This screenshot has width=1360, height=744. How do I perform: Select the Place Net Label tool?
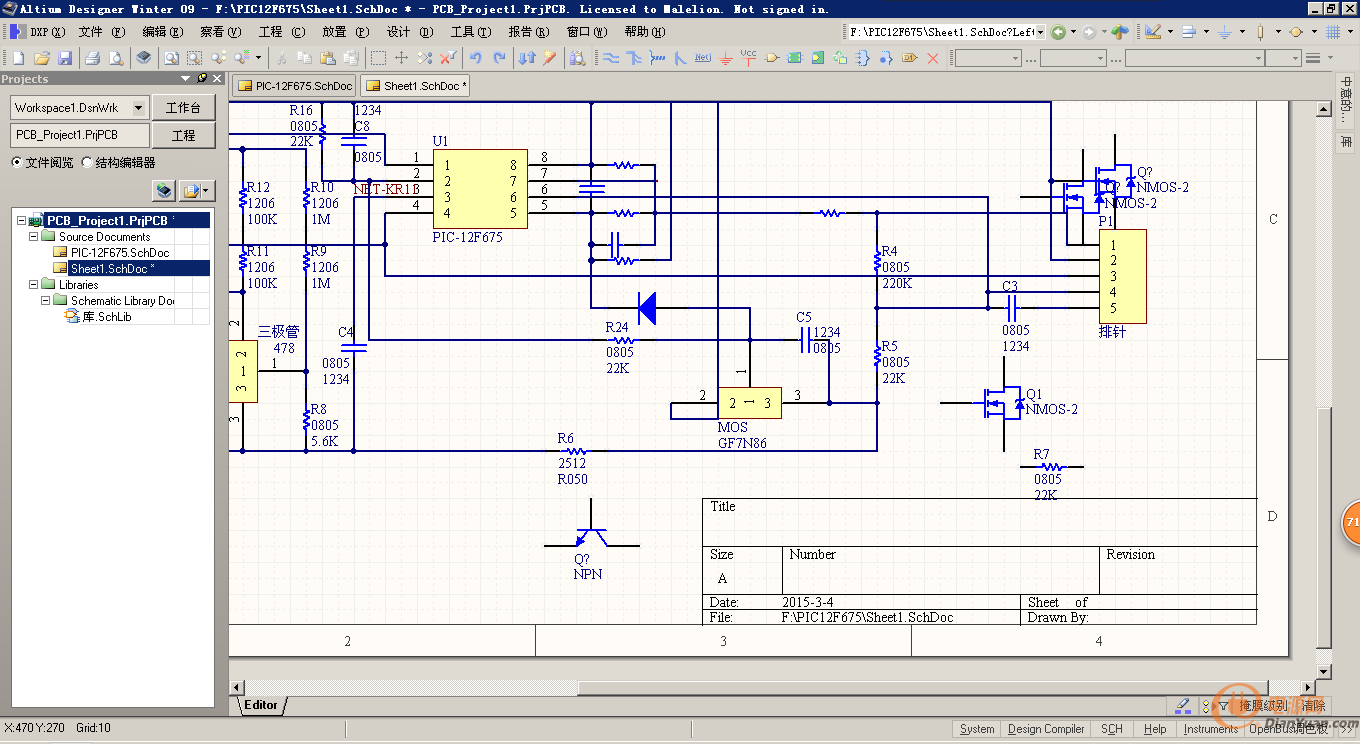(x=703, y=58)
